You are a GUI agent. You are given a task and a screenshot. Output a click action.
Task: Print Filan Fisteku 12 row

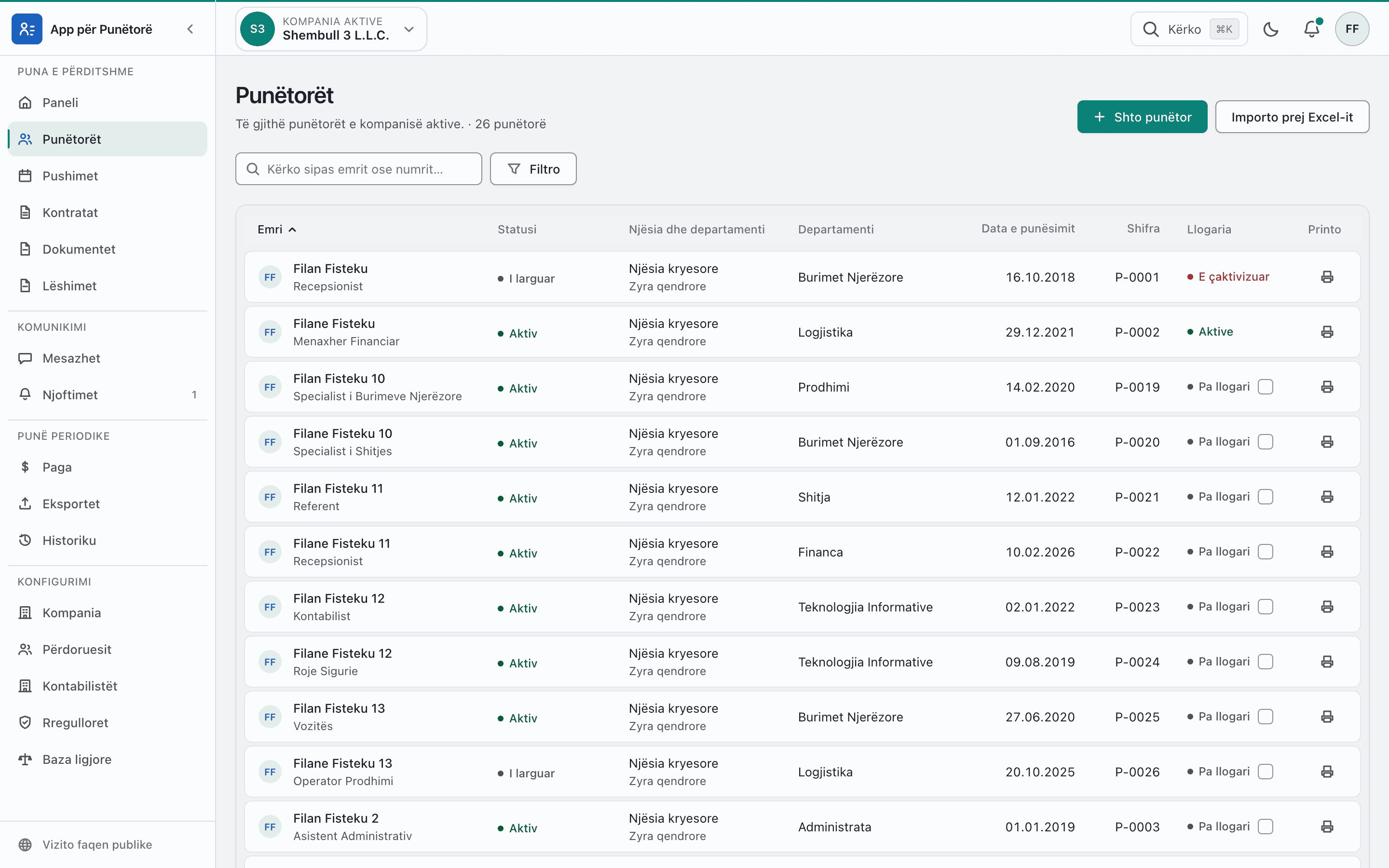(1327, 607)
